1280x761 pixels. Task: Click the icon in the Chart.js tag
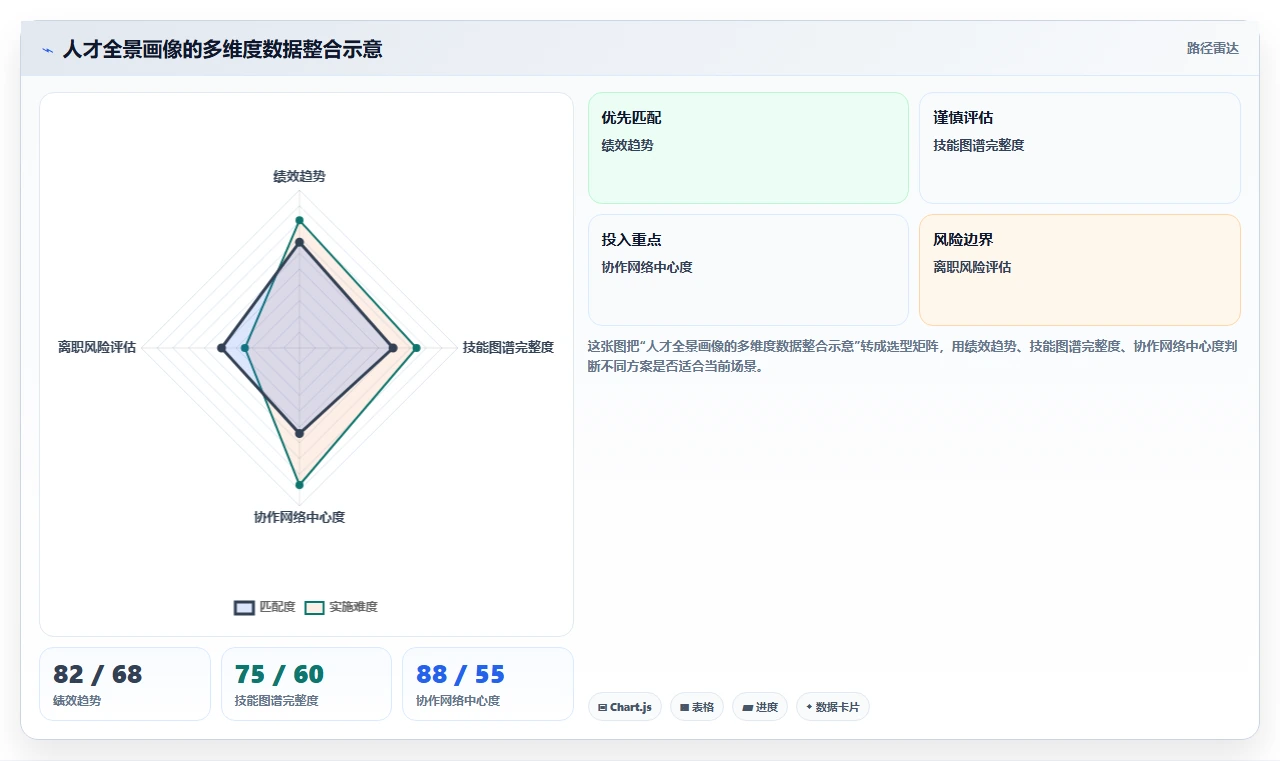tap(603, 707)
